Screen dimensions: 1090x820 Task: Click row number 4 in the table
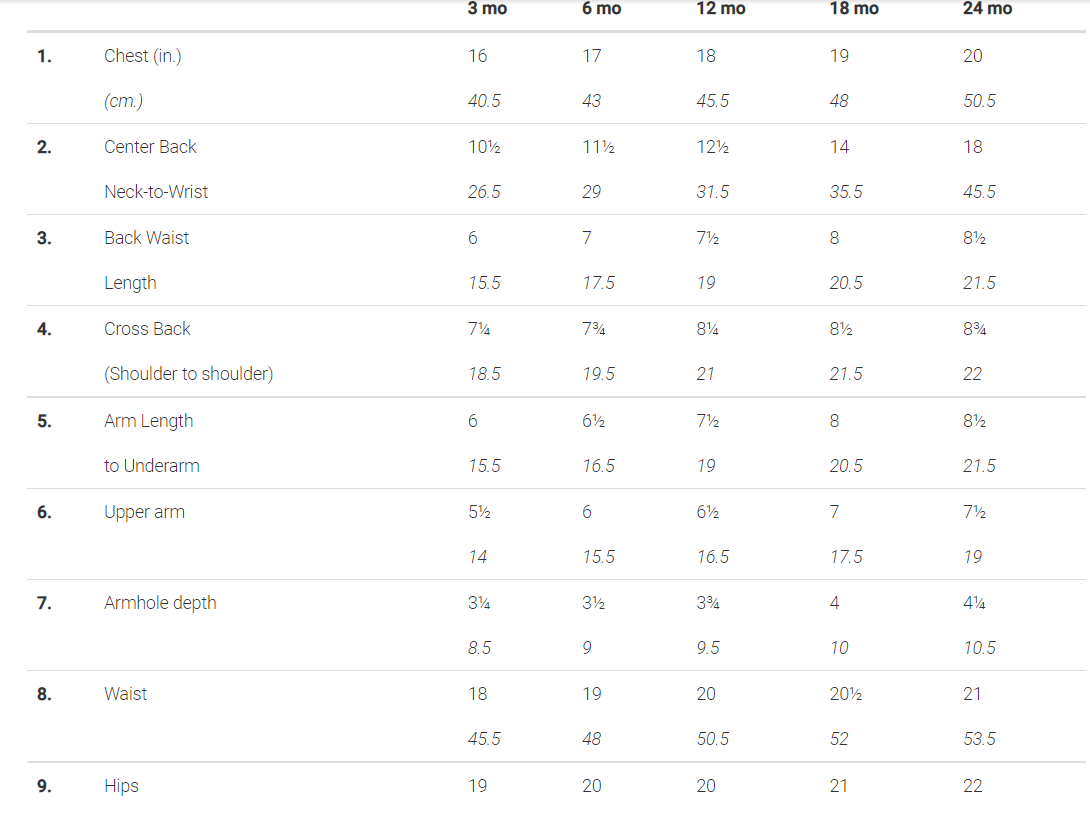tap(44, 329)
